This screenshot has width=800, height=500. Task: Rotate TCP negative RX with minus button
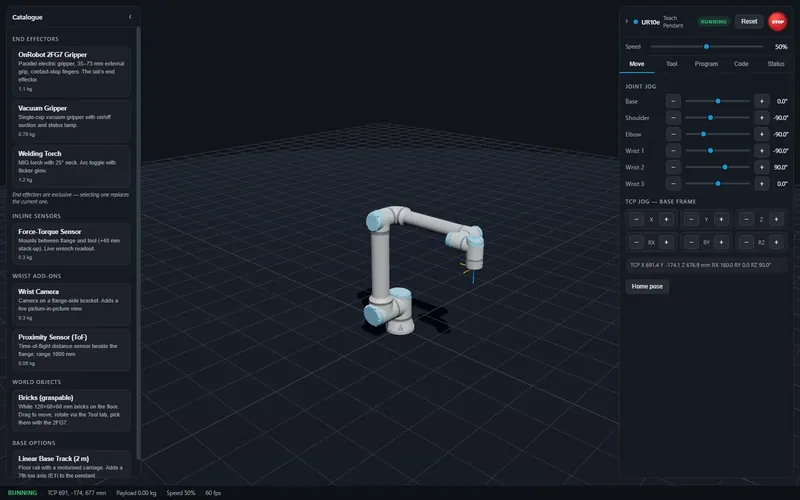point(636,242)
